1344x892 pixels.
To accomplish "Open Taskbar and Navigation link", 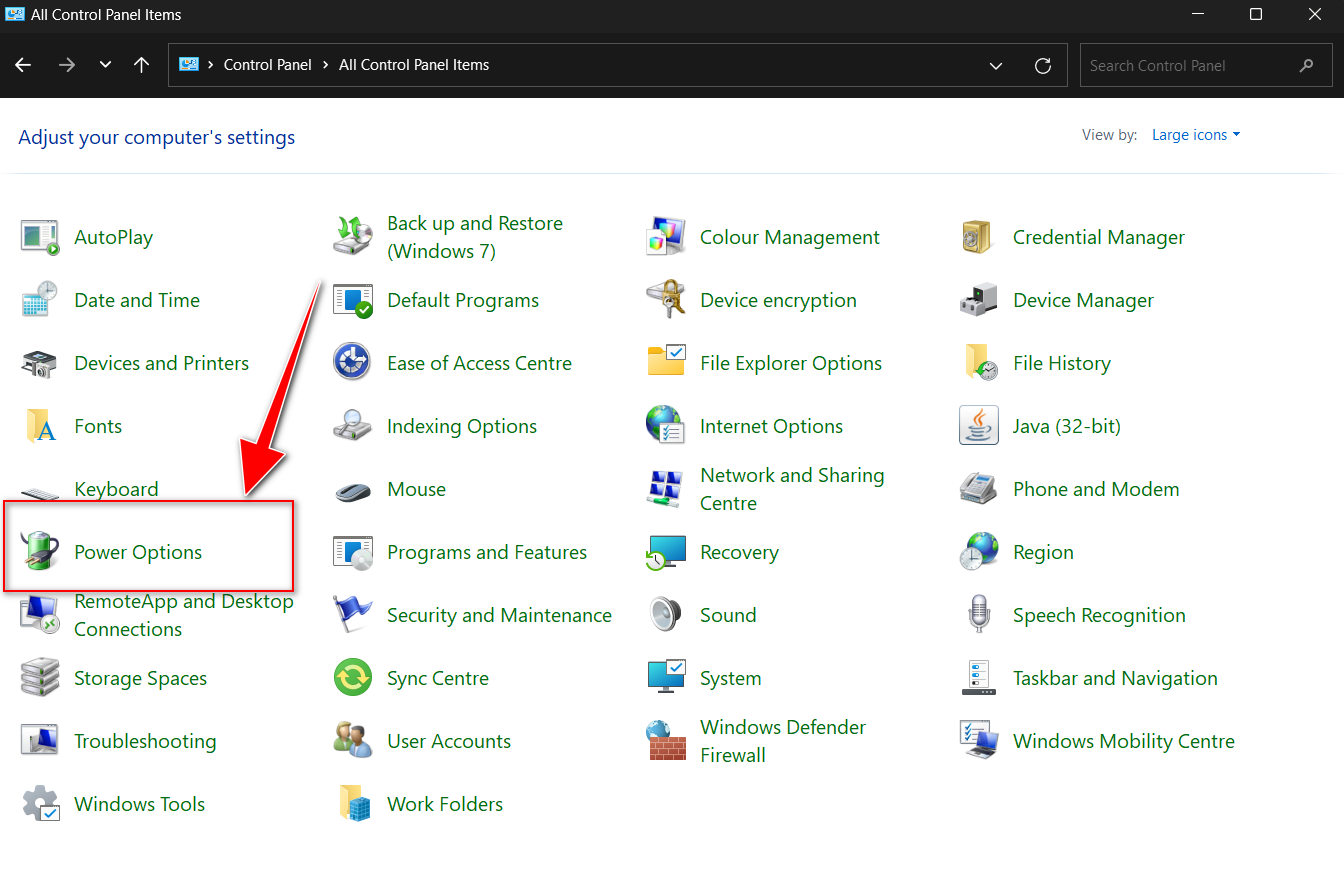I will tap(1115, 679).
